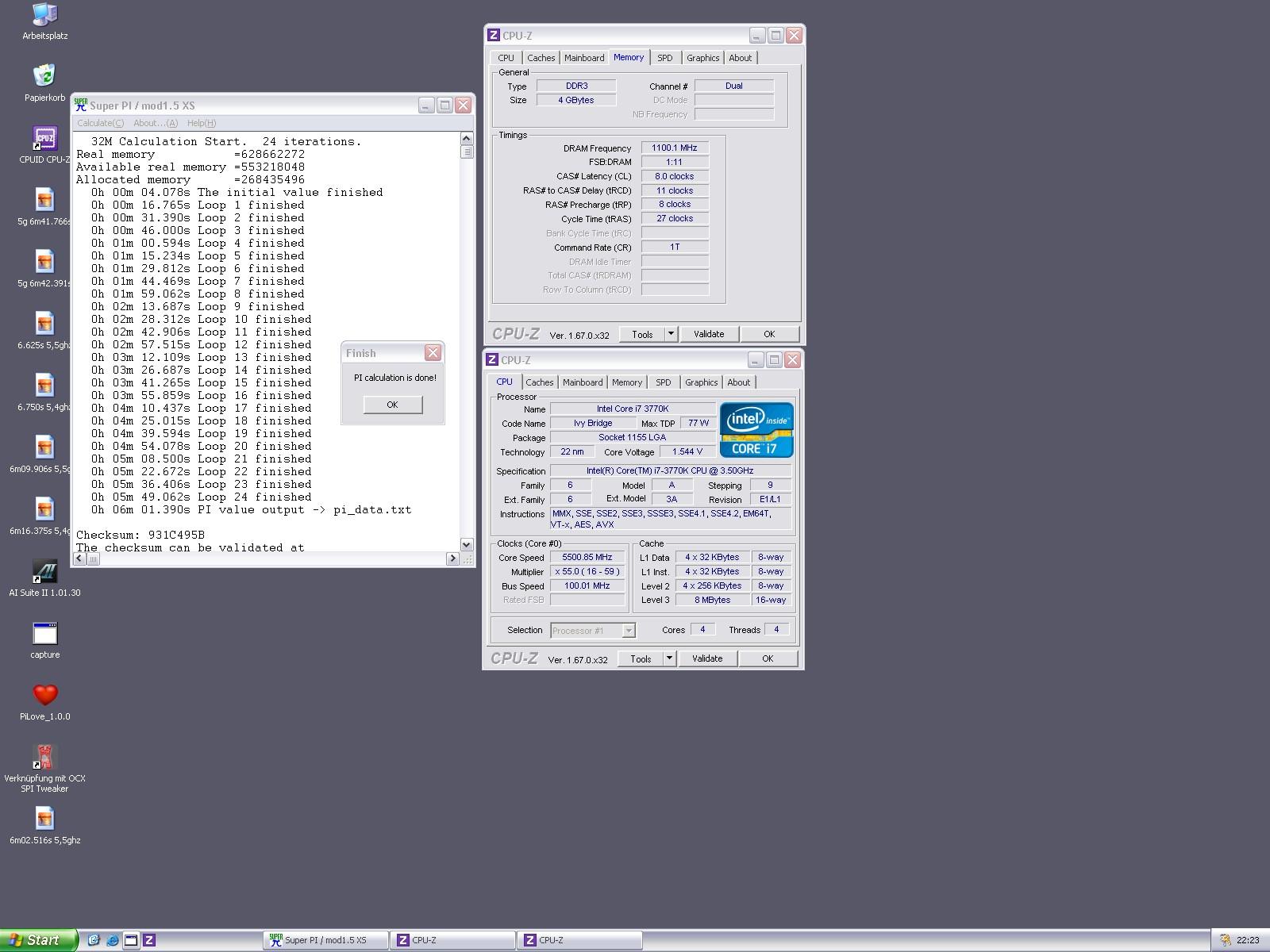The height and width of the screenshot is (952, 1270).
Task: Click OK in lower CPU-Z CPU window
Action: 768,658
